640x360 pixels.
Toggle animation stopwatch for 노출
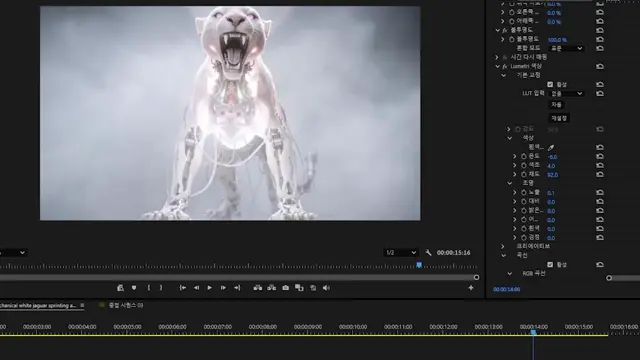(x=524, y=192)
